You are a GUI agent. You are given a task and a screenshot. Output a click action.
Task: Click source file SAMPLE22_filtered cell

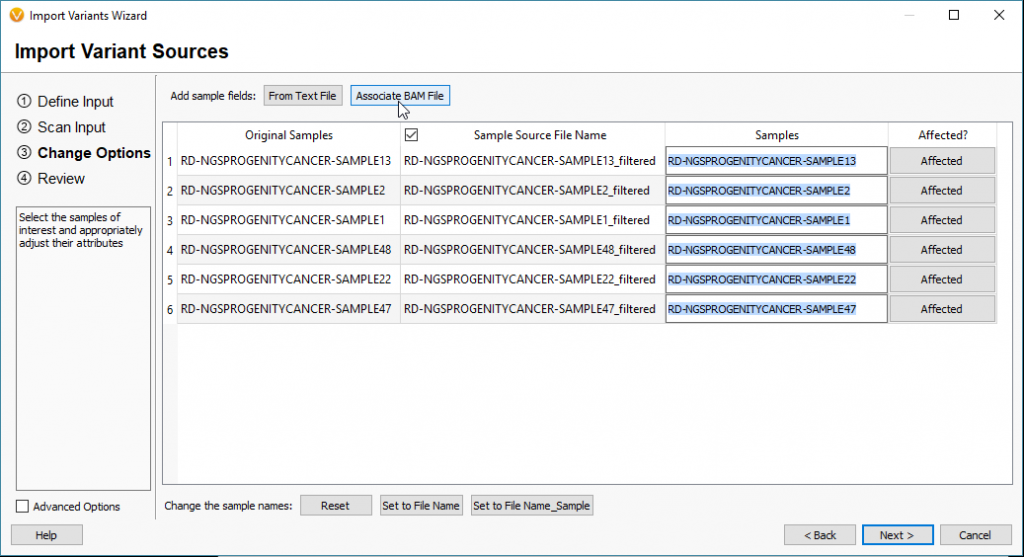(x=532, y=279)
